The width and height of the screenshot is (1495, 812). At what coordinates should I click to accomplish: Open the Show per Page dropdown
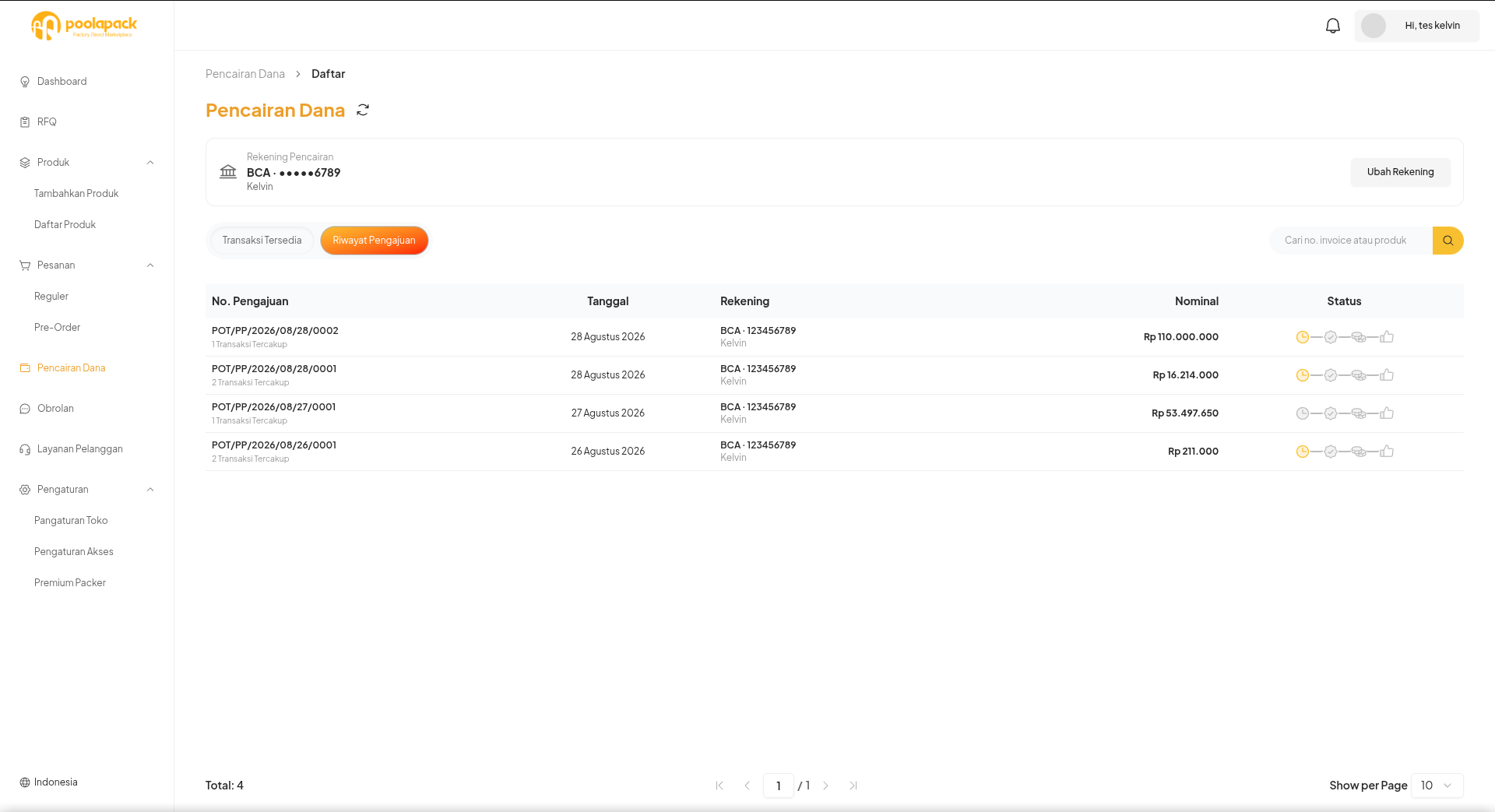coord(1437,786)
